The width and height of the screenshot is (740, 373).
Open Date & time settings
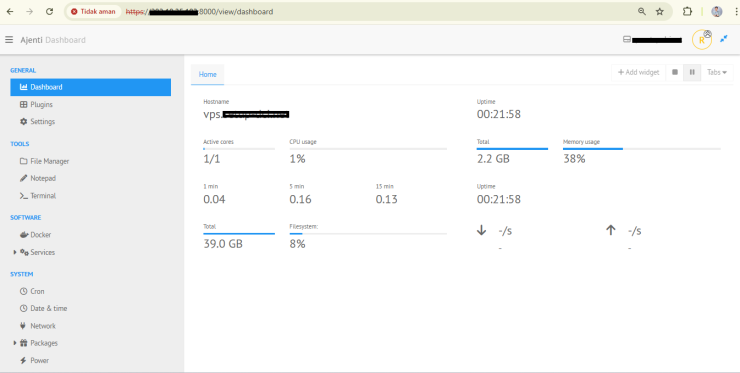tap(43, 308)
